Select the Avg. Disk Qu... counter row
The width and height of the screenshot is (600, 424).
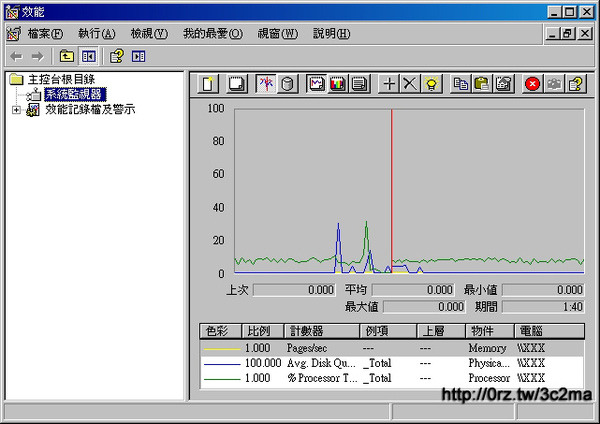pos(392,363)
